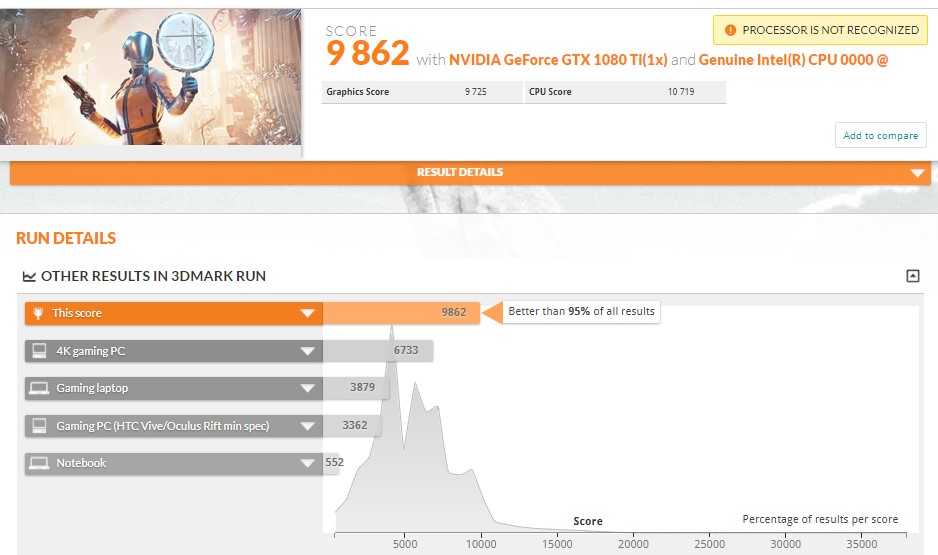The width and height of the screenshot is (938, 555).
Task: Expand the 4K gaming PC dropdown arrow
Action: (x=307, y=351)
